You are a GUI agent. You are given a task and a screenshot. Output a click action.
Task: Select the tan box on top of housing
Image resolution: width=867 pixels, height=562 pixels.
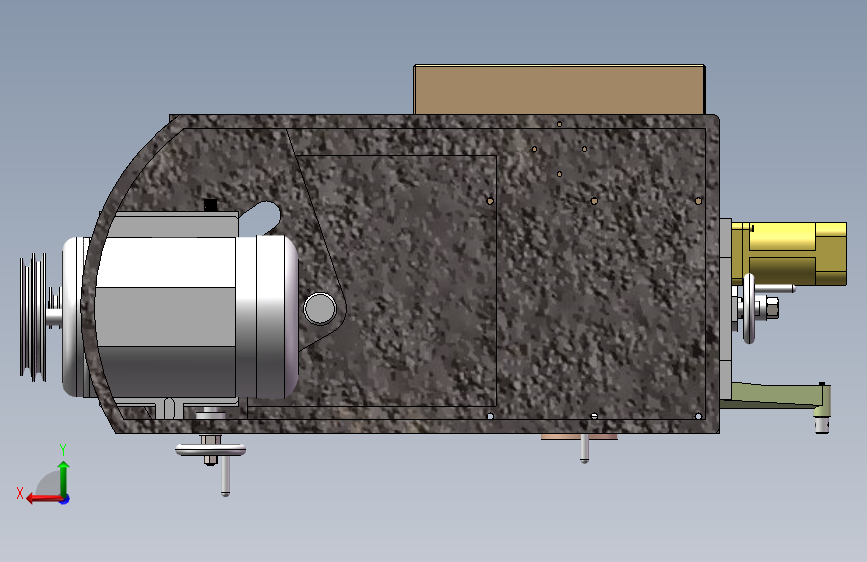pos(559,90)
